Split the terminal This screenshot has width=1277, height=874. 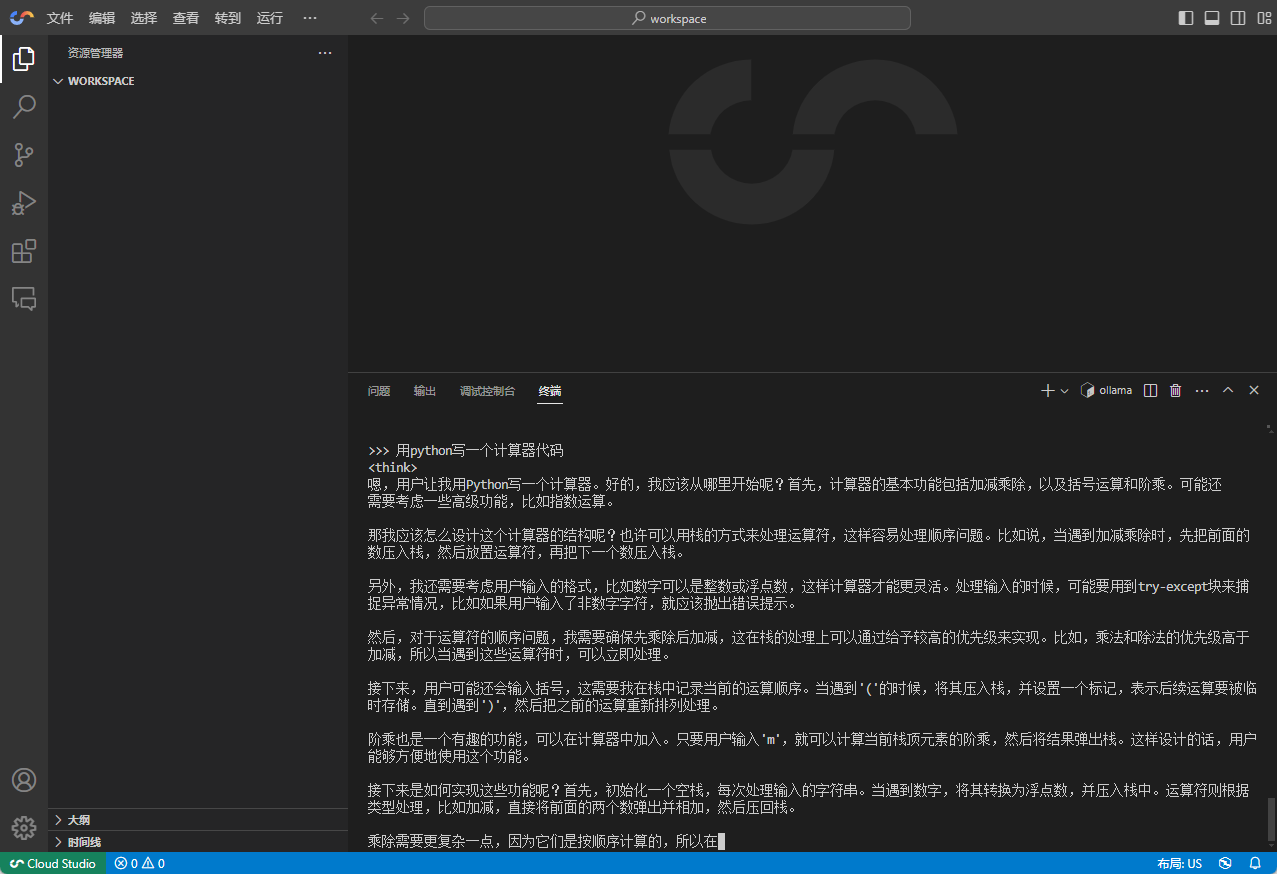(x=1149, y=390)
